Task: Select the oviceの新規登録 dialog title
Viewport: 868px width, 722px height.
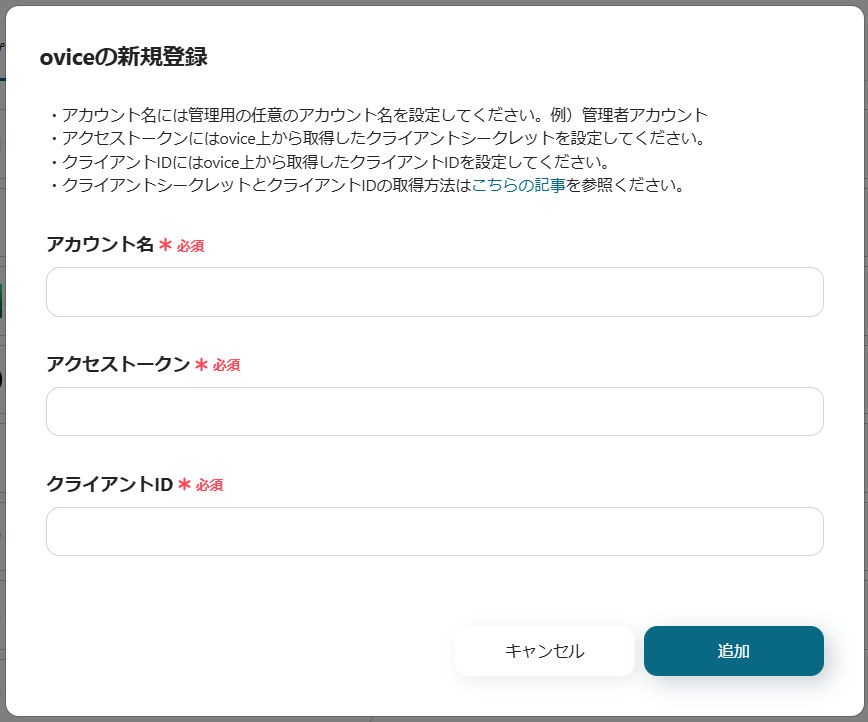Action: coord(123,57)
